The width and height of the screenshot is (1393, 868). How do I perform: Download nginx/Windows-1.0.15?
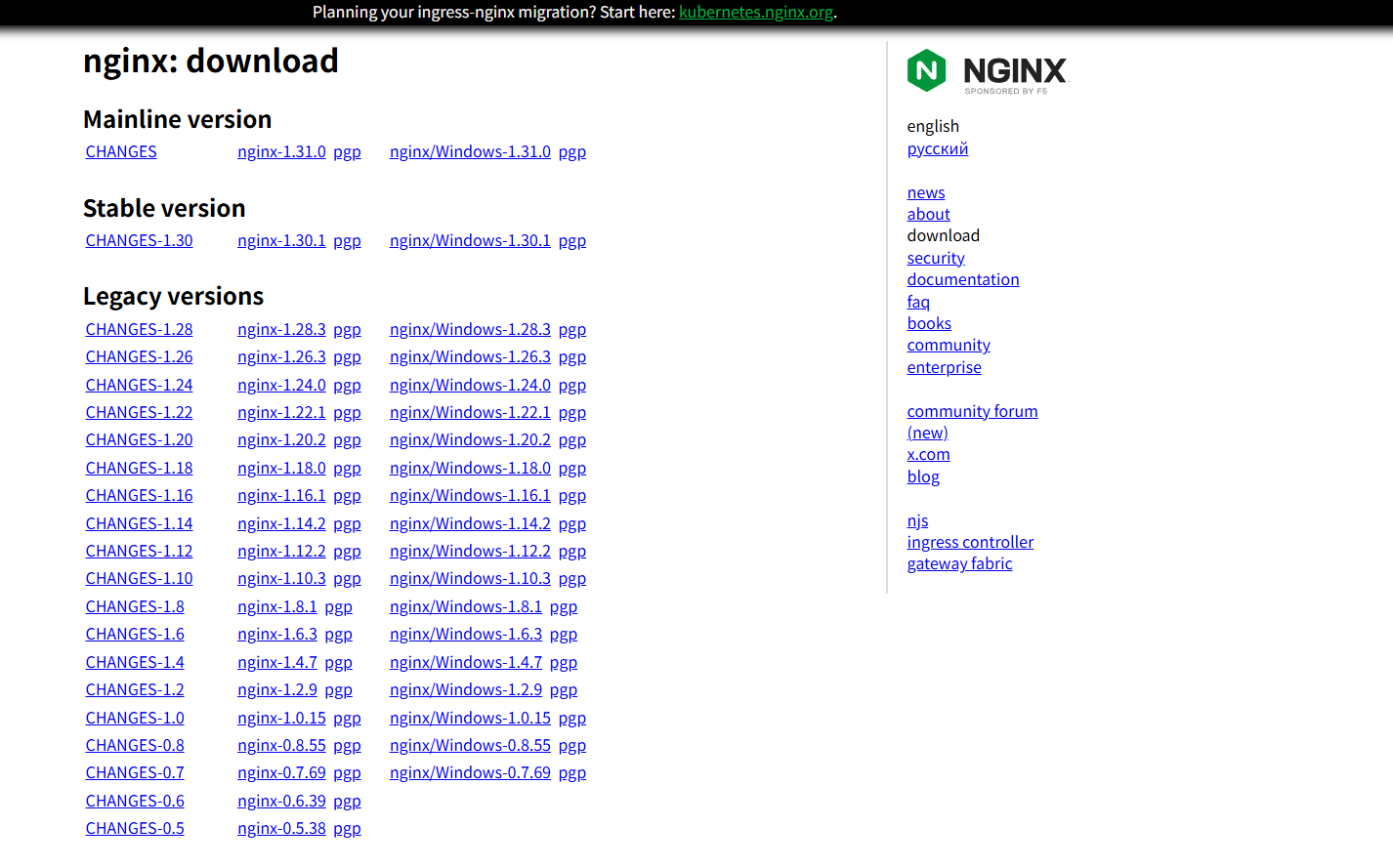(470, 718)
